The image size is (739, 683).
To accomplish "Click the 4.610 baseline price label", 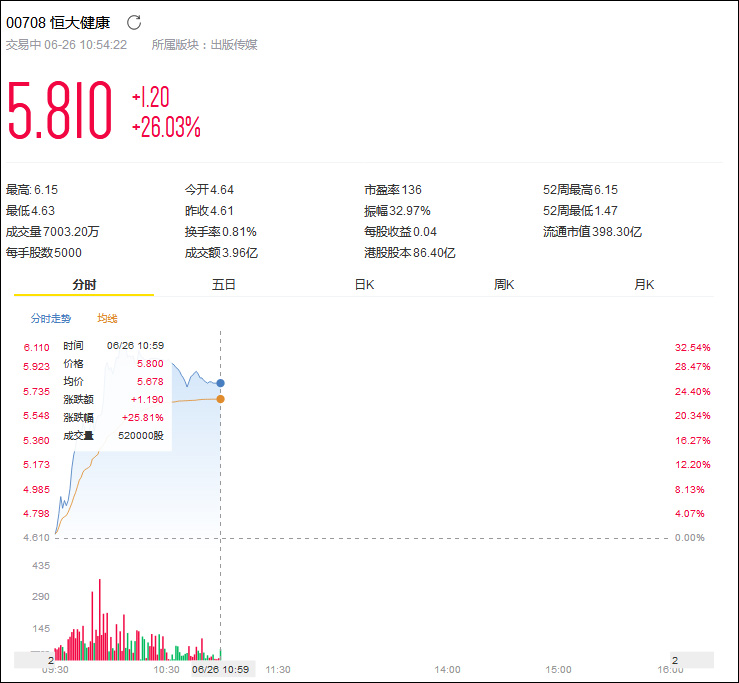I will [x=36, y=538].
